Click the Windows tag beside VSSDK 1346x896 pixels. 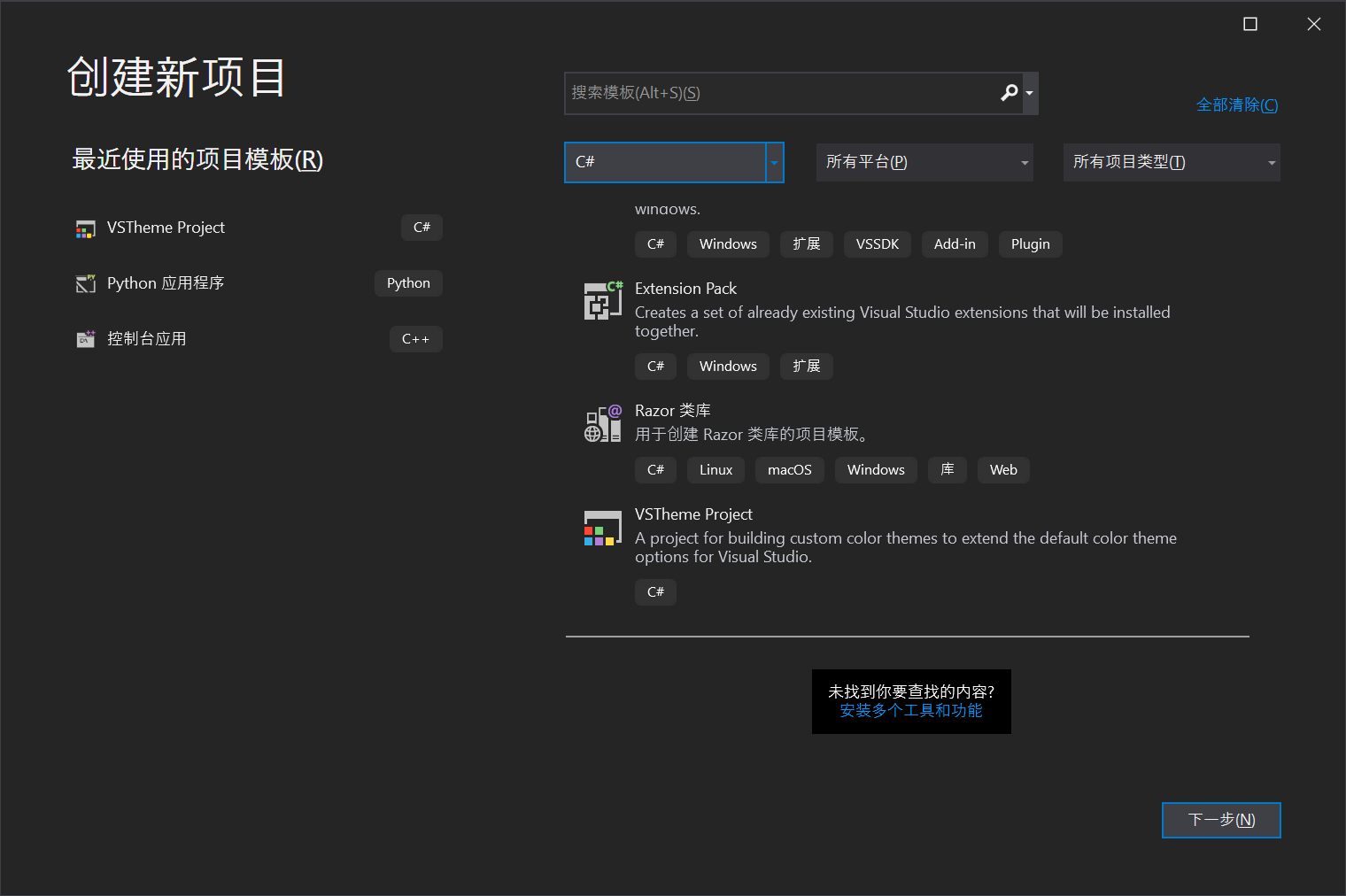point(728,244)
